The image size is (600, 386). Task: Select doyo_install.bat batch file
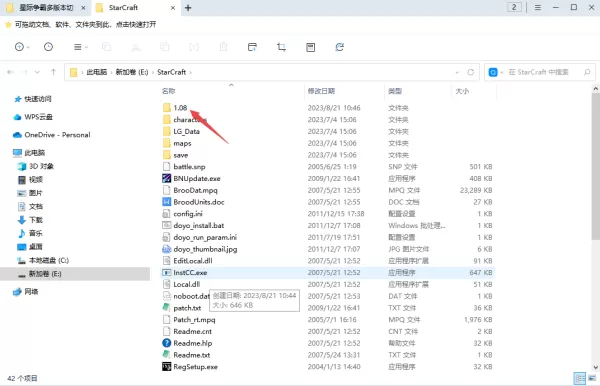point(199,226)
